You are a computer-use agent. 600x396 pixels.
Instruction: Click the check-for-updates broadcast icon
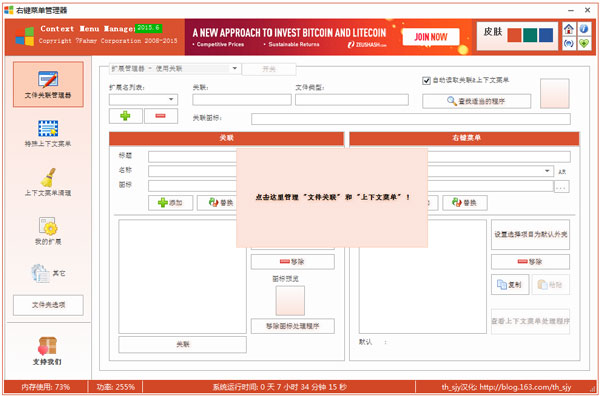pyautogui.click(x=569, y=43)
